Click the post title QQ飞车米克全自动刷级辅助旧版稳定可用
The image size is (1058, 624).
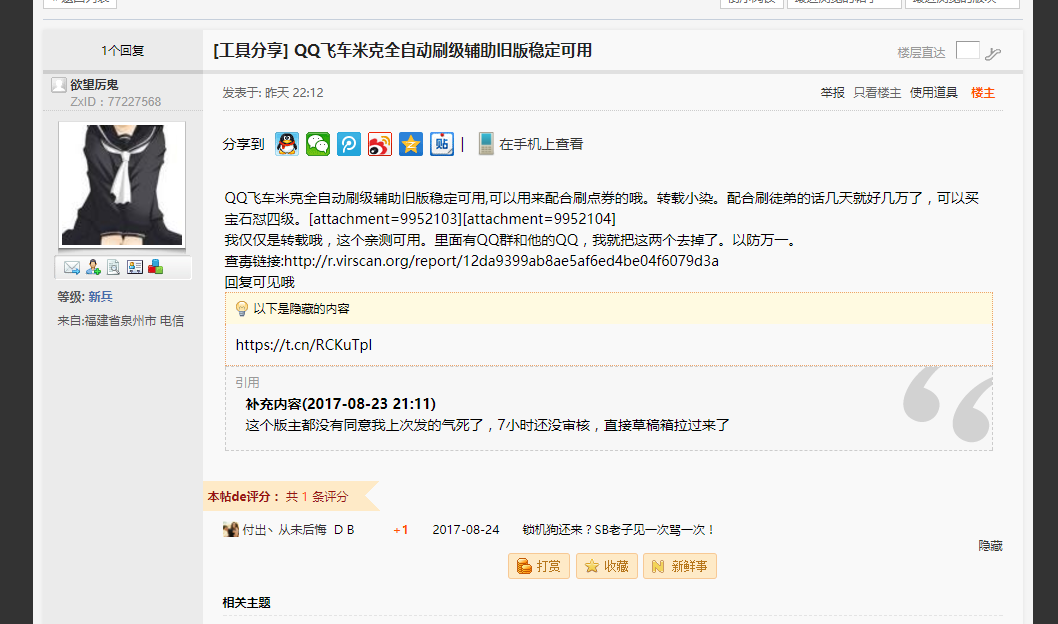pos(443,51)
